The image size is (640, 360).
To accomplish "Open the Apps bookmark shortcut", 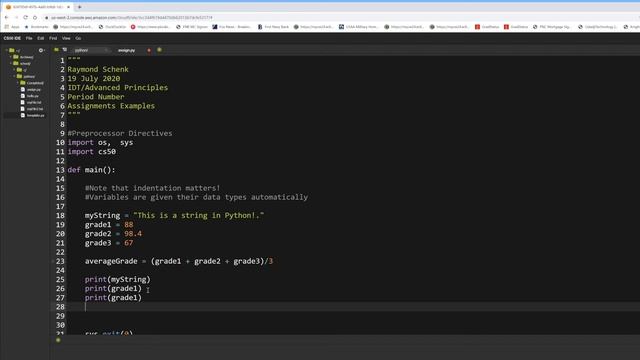I will pos(12,27).
